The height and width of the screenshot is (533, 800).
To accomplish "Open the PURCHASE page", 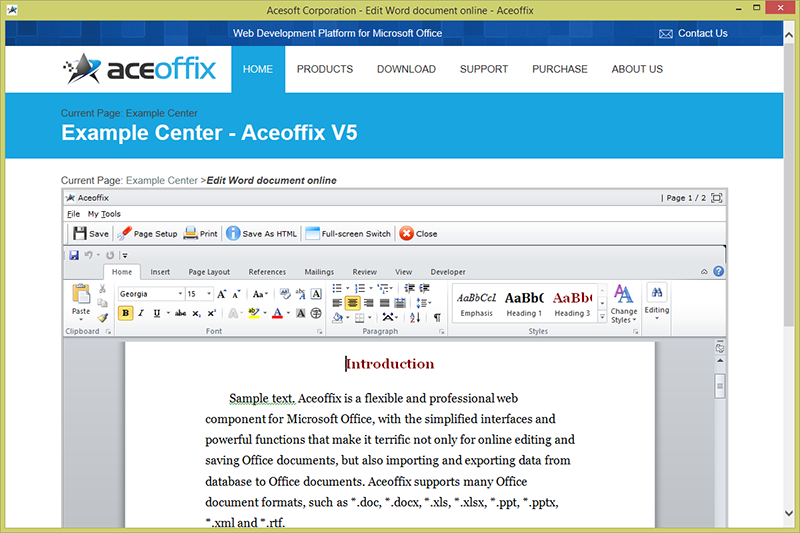I will (560, 69).
